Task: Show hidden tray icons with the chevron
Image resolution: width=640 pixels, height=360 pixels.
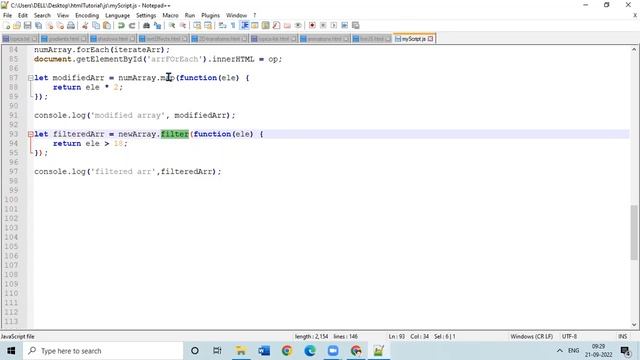Action: point(560,351)
